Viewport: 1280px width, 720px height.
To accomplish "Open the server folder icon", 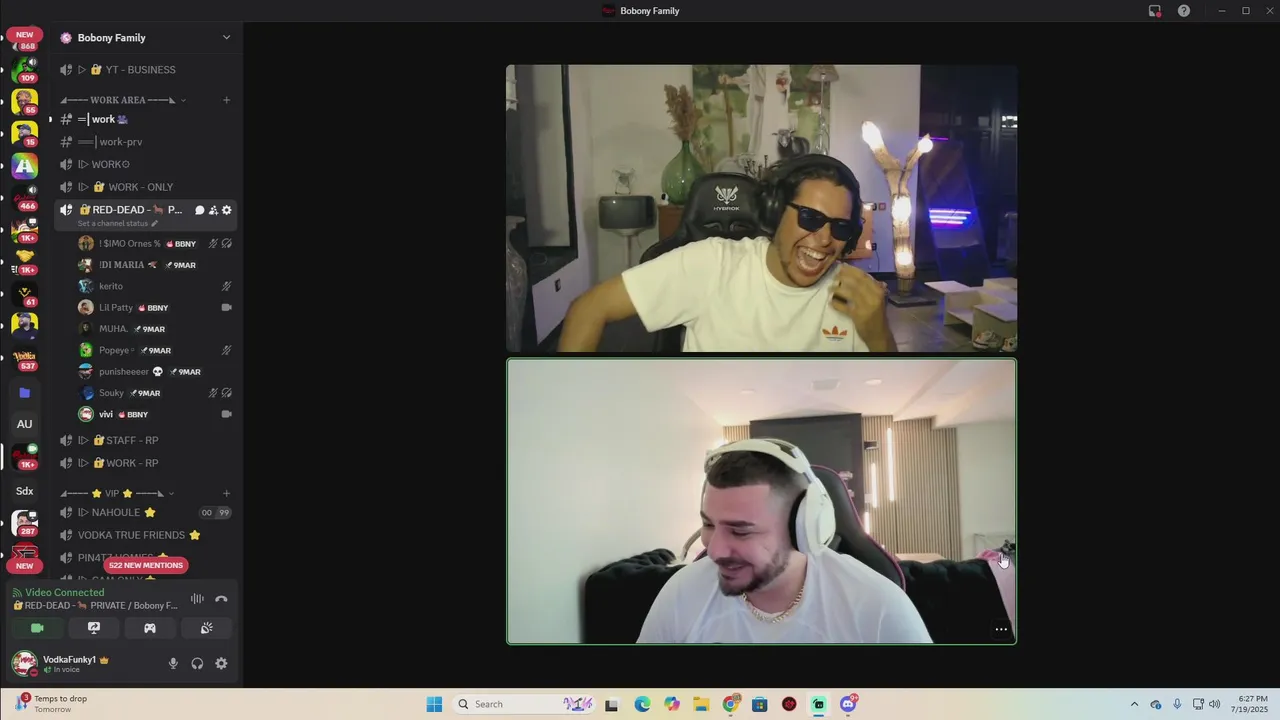I will (24, 393).
